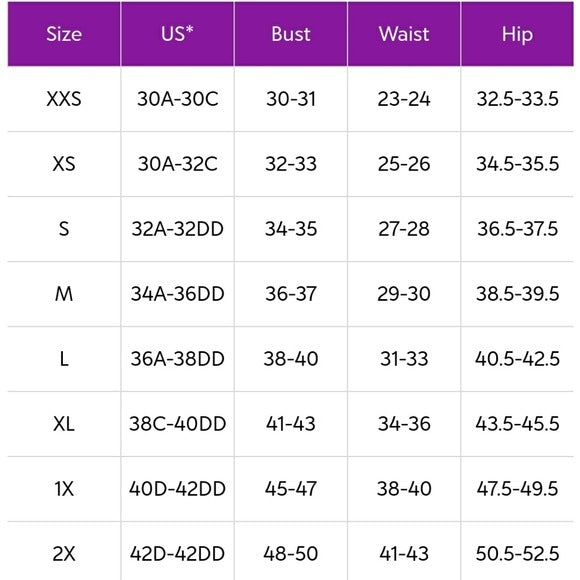Click the Size column header

(64, 34)
